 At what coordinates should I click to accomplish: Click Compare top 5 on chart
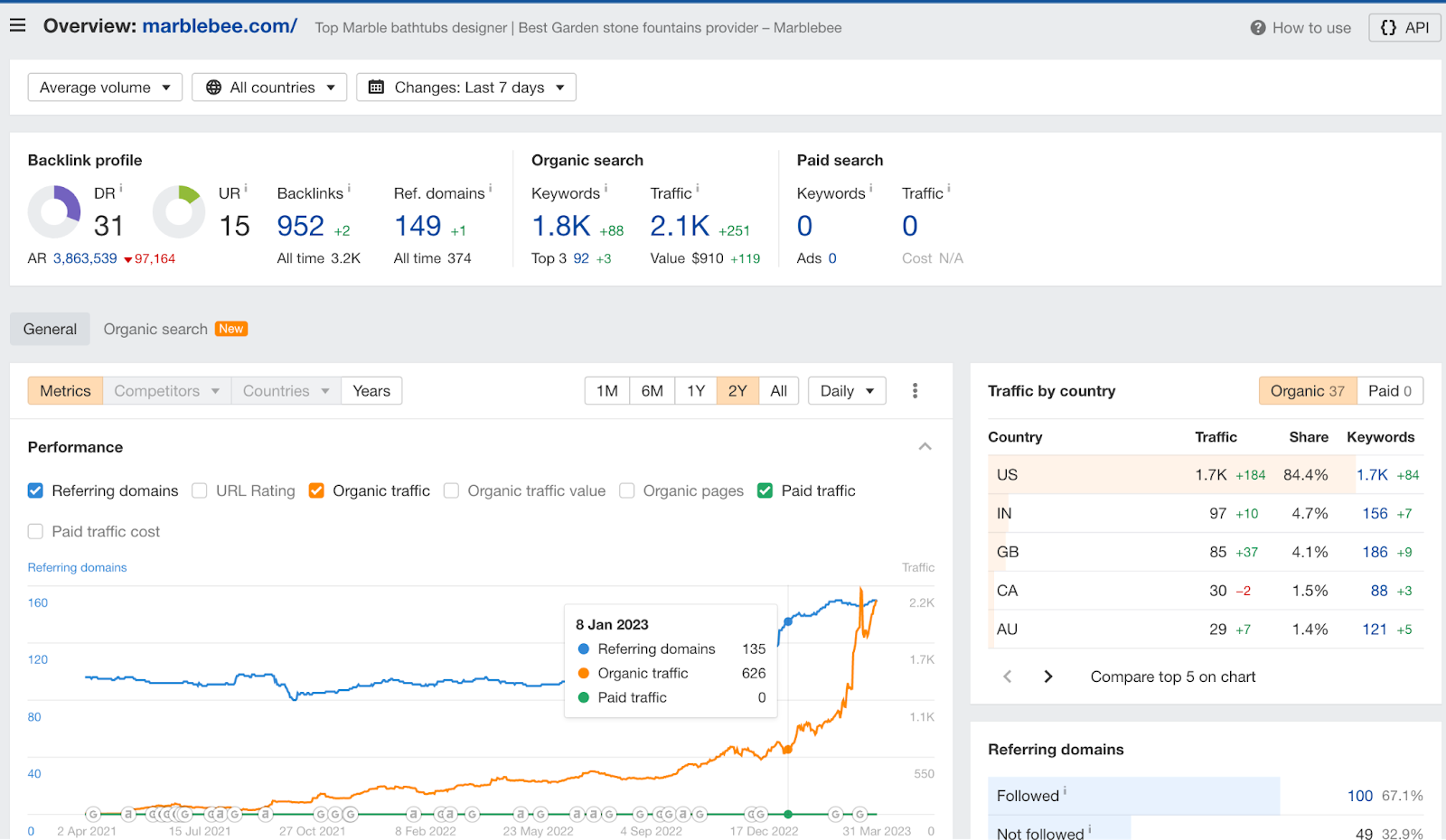coord(1173,677)
